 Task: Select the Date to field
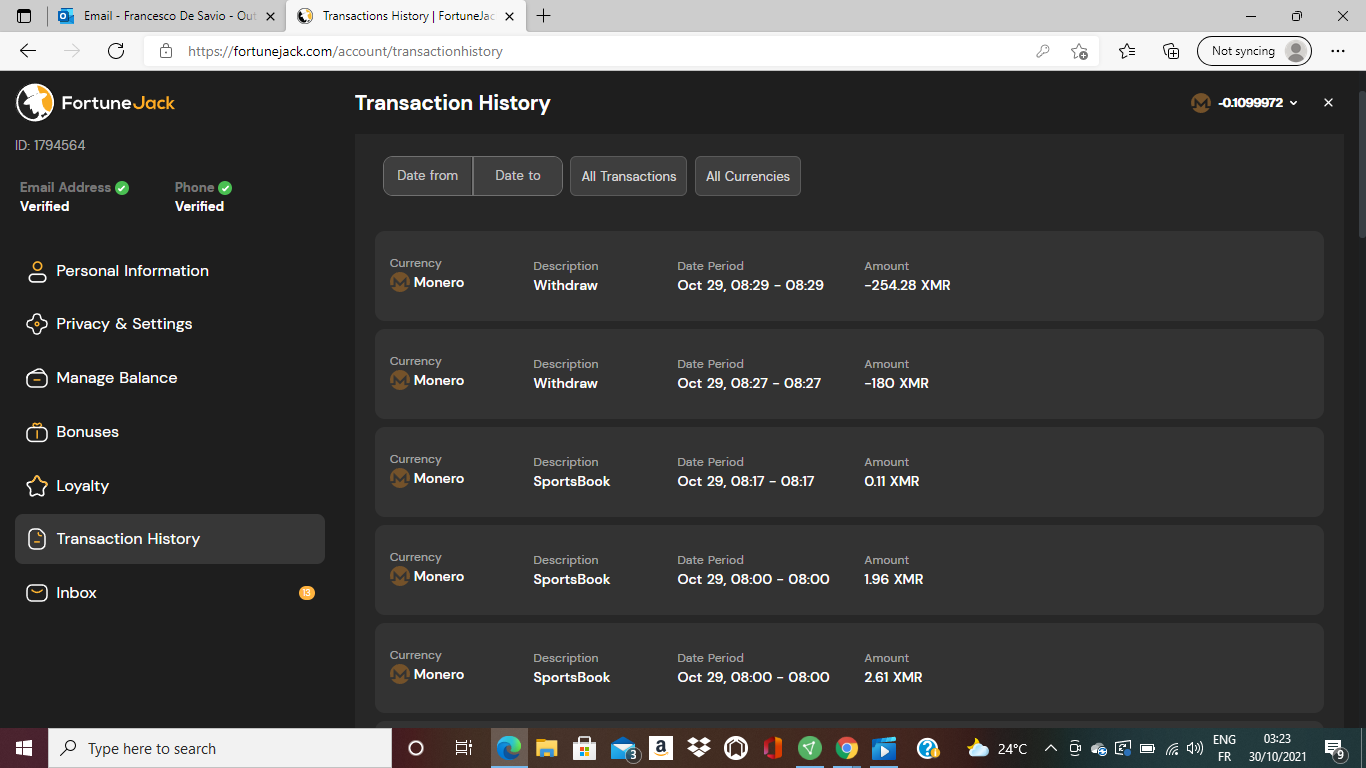tap(517, 176)
